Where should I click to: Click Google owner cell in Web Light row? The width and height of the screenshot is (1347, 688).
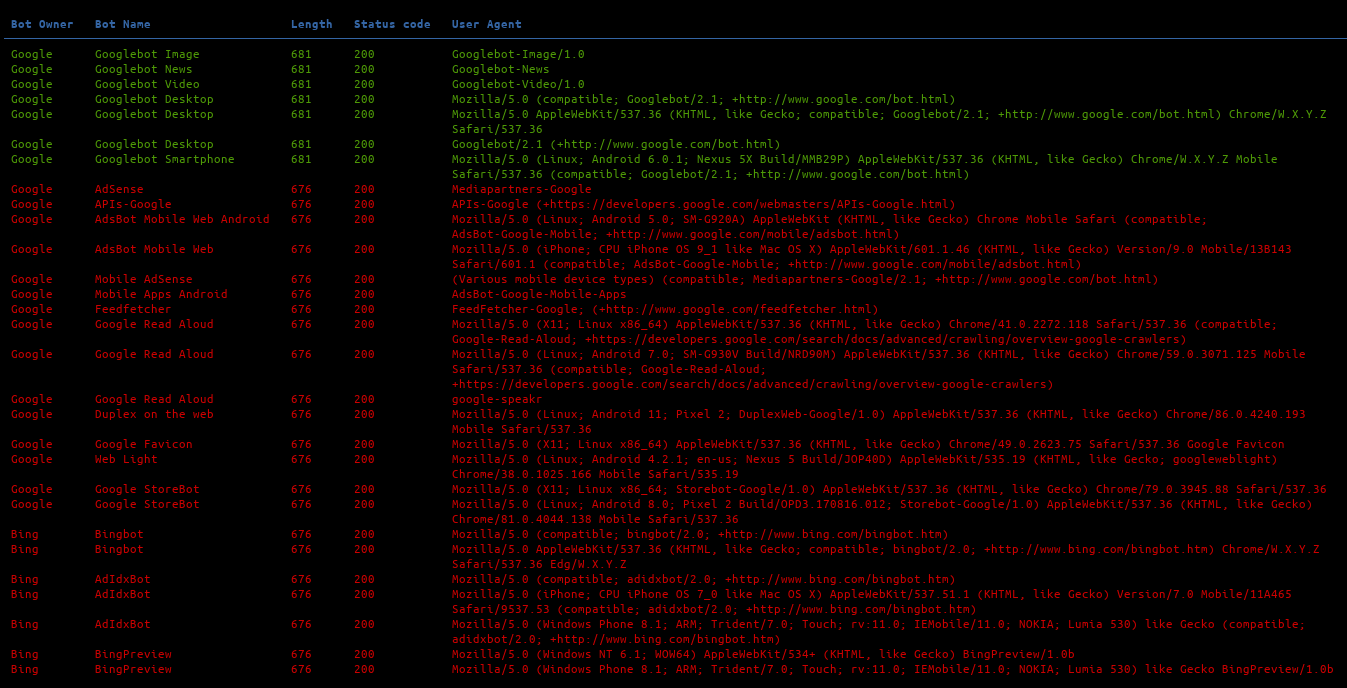(32, 459)
